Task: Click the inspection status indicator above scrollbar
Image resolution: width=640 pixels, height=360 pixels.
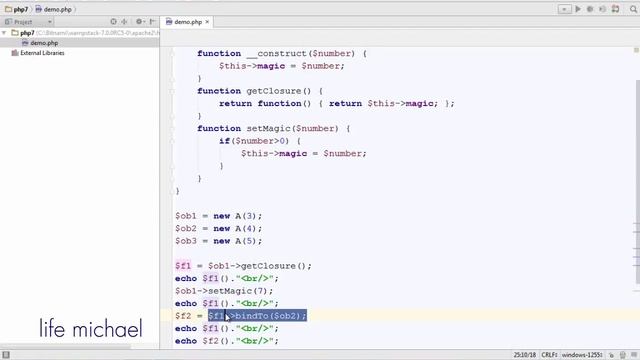Action: pyautogui.click(x=636, y=50)
